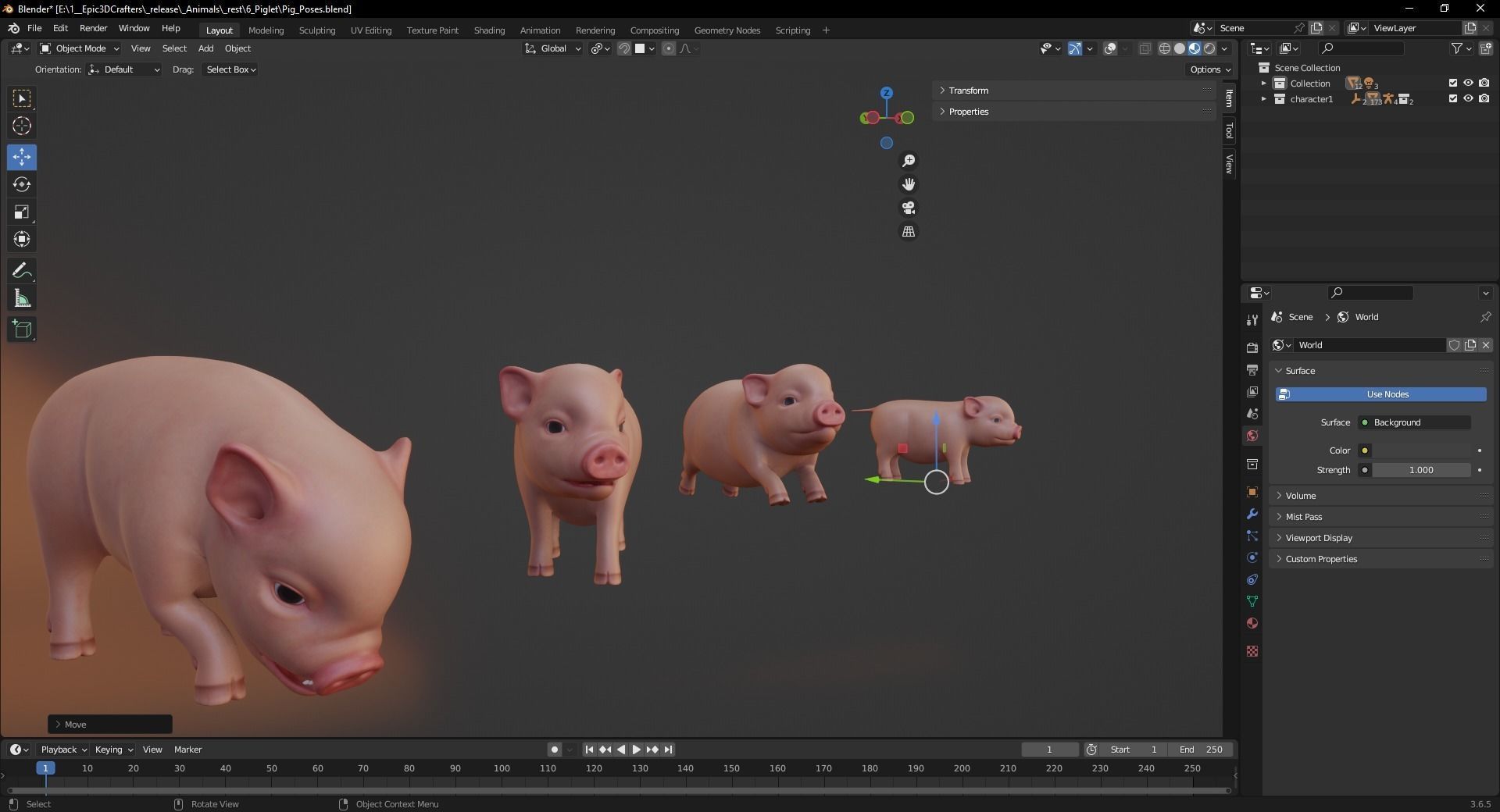Click the viewport zoom magnifier icon
Viewport: 1500px width, 812px height.
[909, 161]
